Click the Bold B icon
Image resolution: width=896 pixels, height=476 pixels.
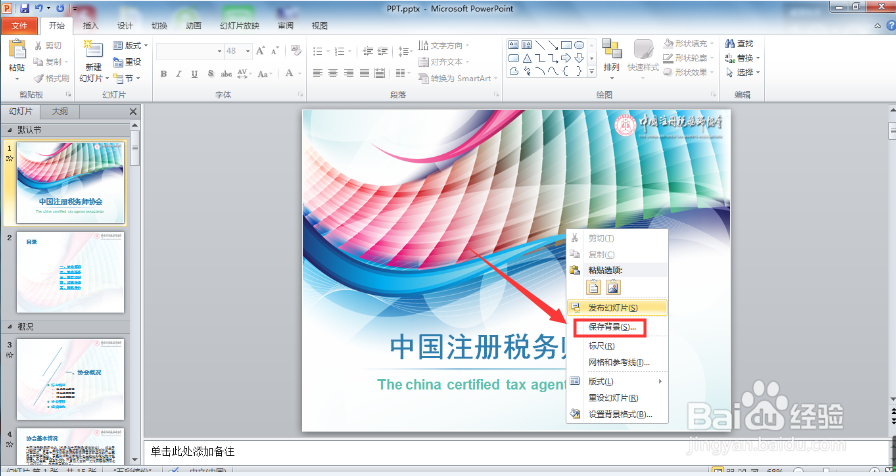164,74
